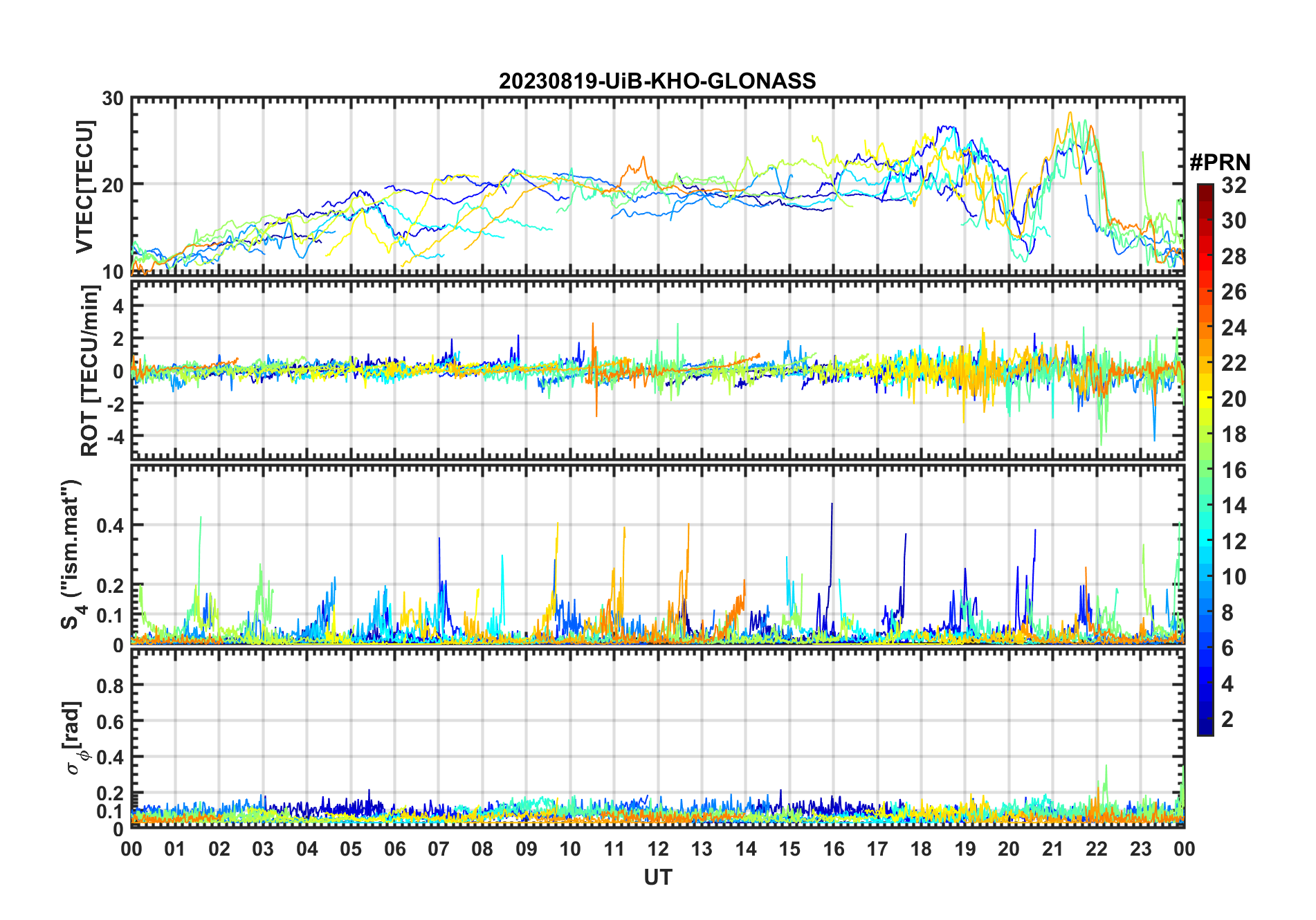The width and height of the screenshot is (1316, 920).
Task: Click tick label 22 on PRN colorbar
Action: (x=1234, y=363)
